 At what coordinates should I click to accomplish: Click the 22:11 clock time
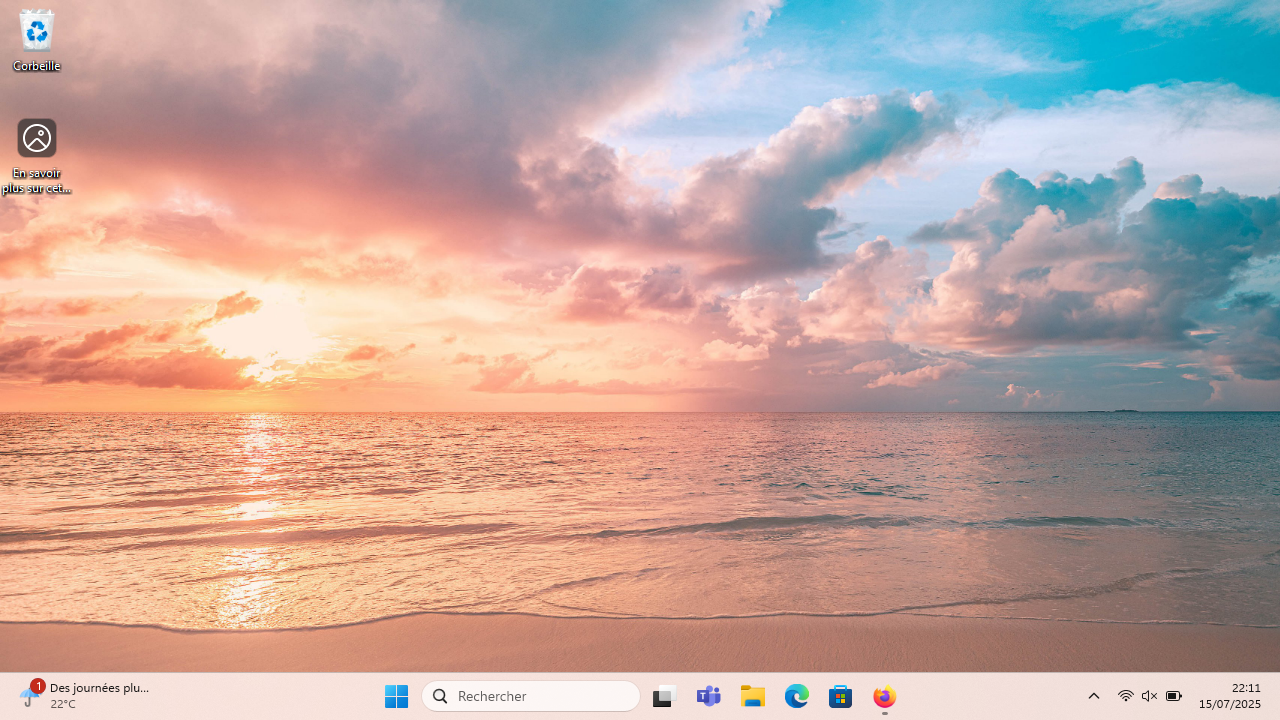(x=1246, y=688)
